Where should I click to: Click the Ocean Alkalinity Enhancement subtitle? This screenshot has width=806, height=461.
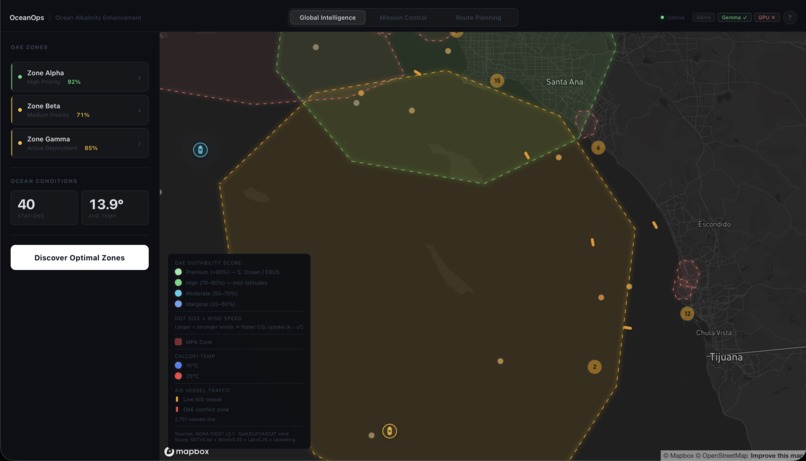pos(98,17)
